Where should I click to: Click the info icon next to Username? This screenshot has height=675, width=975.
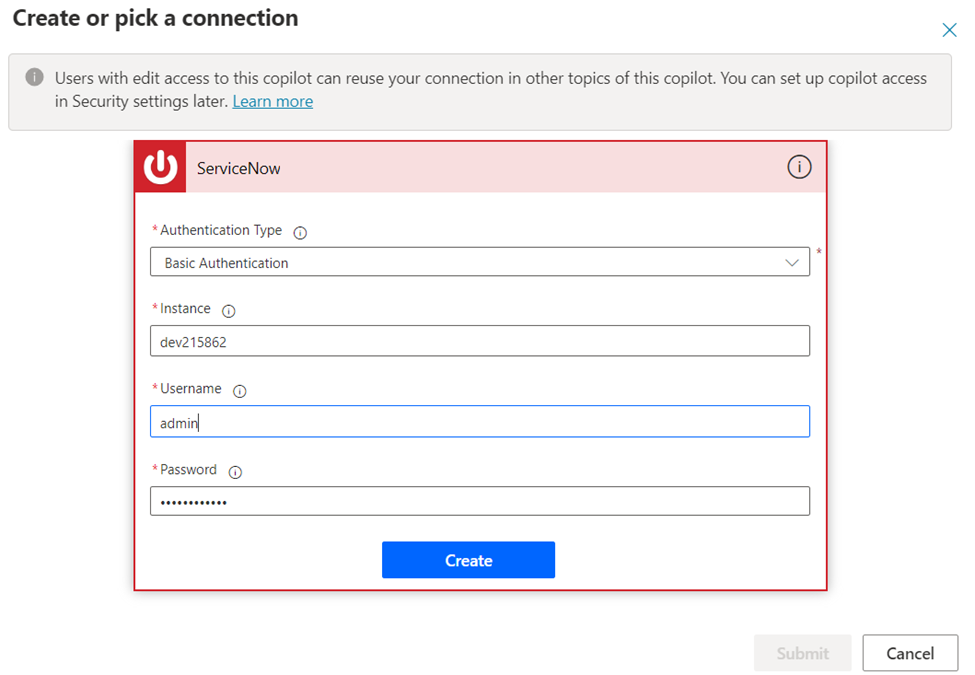pos(239,391)
